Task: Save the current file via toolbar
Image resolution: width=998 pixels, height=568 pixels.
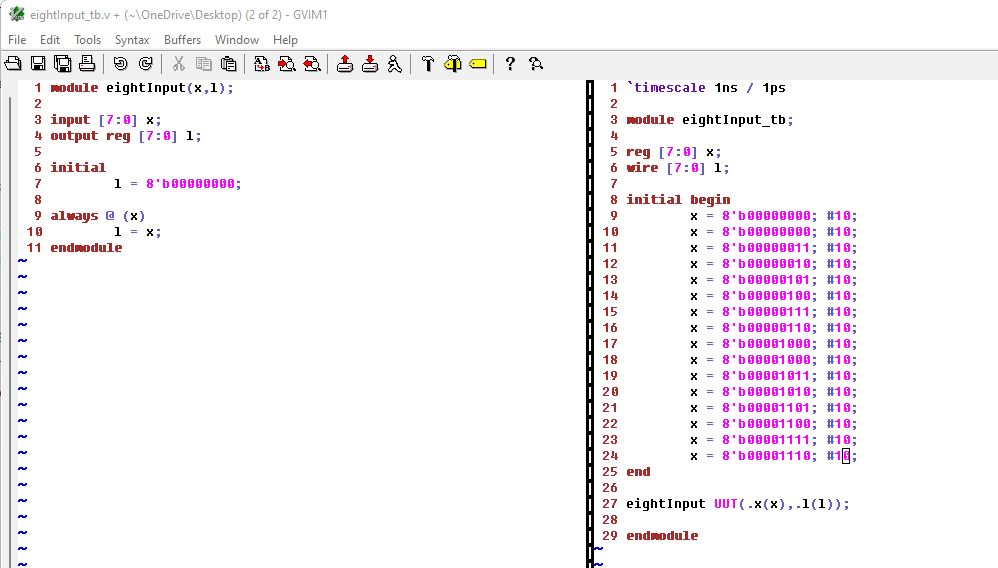Action: [38, 64]
